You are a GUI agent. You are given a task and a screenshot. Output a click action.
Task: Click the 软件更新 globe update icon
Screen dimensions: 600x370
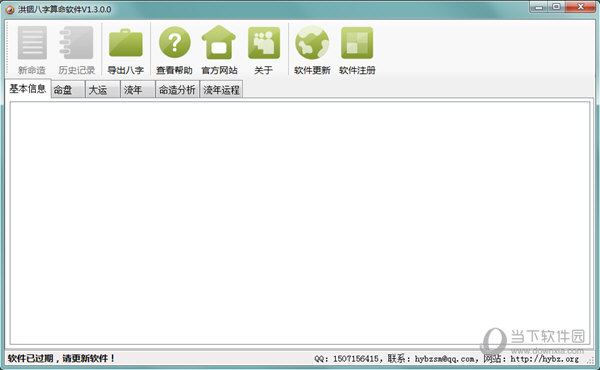[312, 42]
